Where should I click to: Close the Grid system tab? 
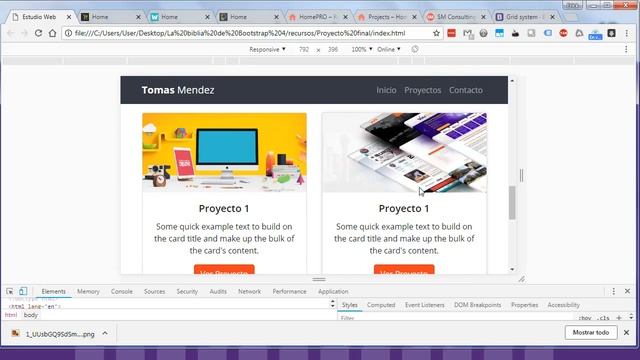tap(552, 17)
